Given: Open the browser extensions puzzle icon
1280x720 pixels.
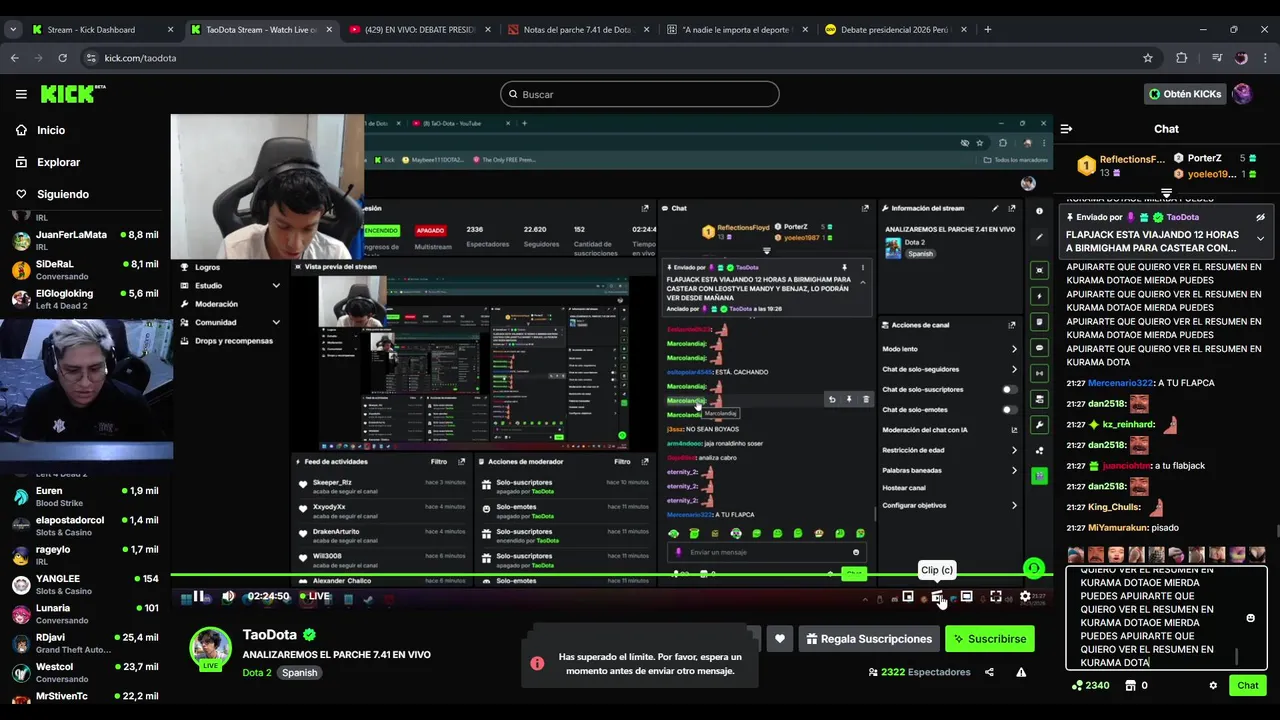Looking at the screenshot, I should 1181,58.
